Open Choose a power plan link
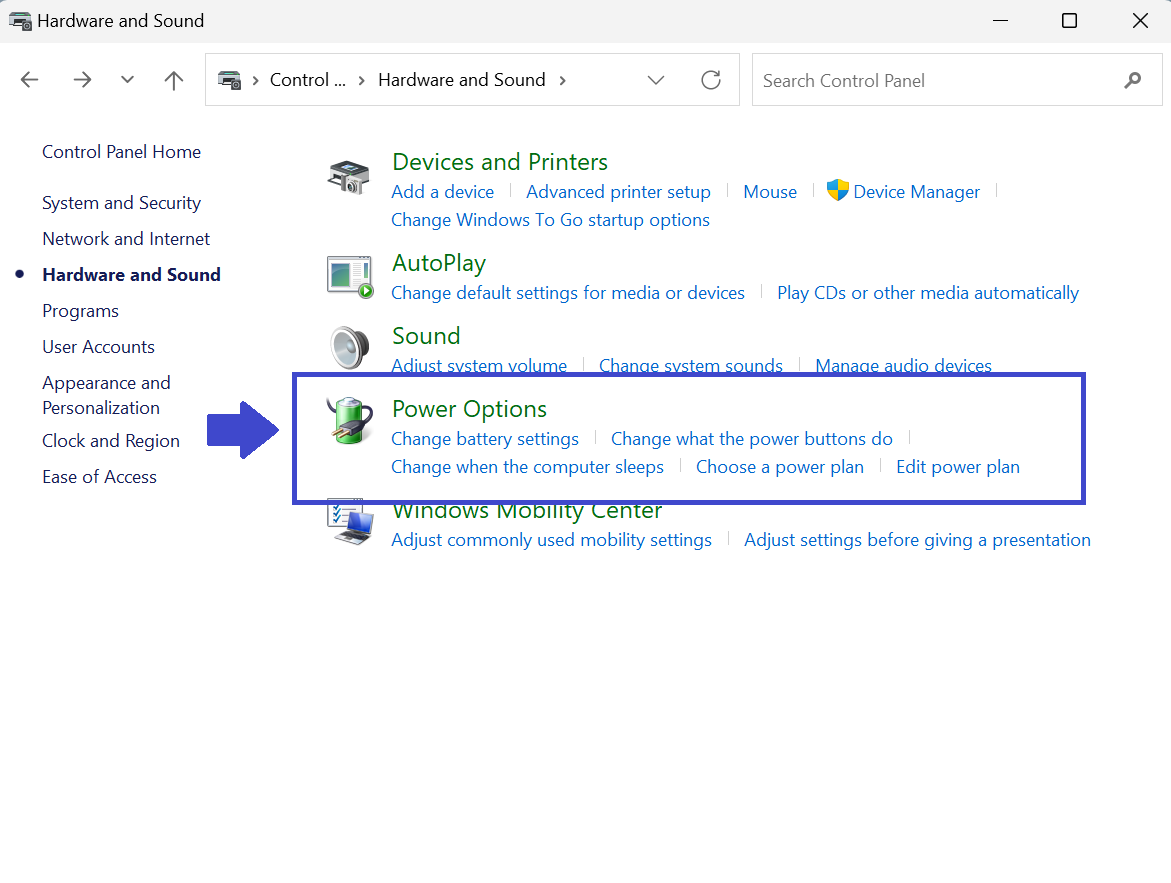Screen dimensions: 1171x883 [779, 467]
